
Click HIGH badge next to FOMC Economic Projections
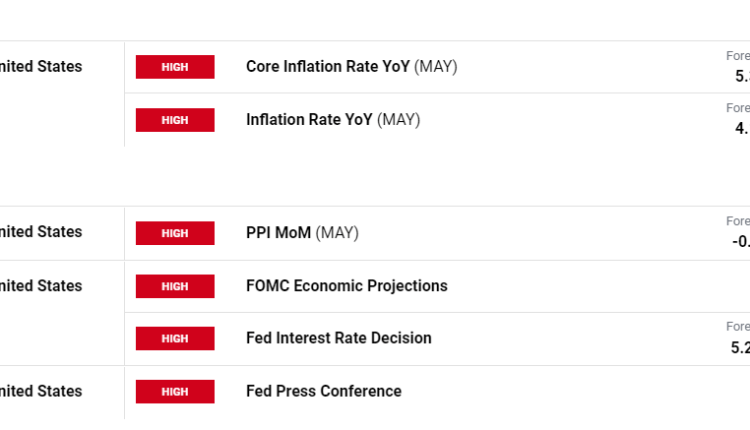pos(175,286)
